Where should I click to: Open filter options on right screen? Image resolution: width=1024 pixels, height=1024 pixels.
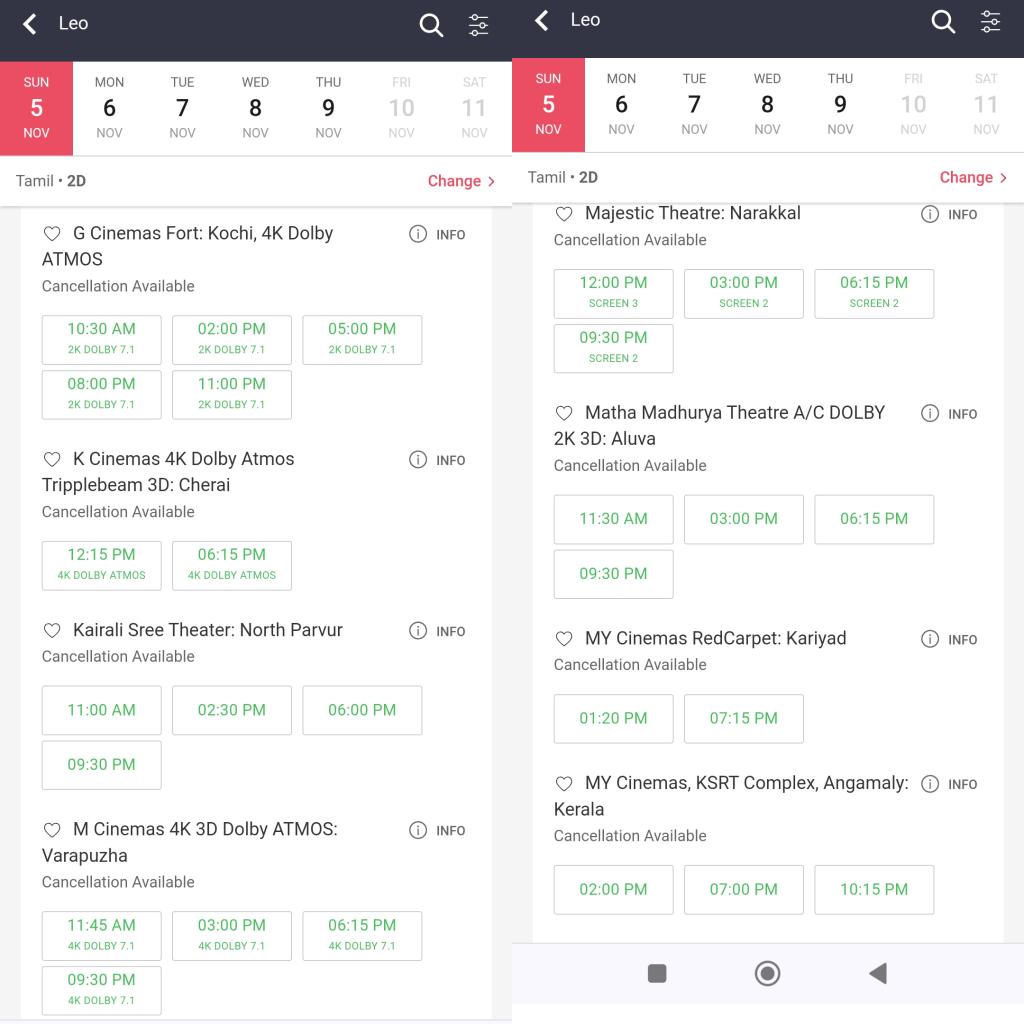click(x=990, y=22)
